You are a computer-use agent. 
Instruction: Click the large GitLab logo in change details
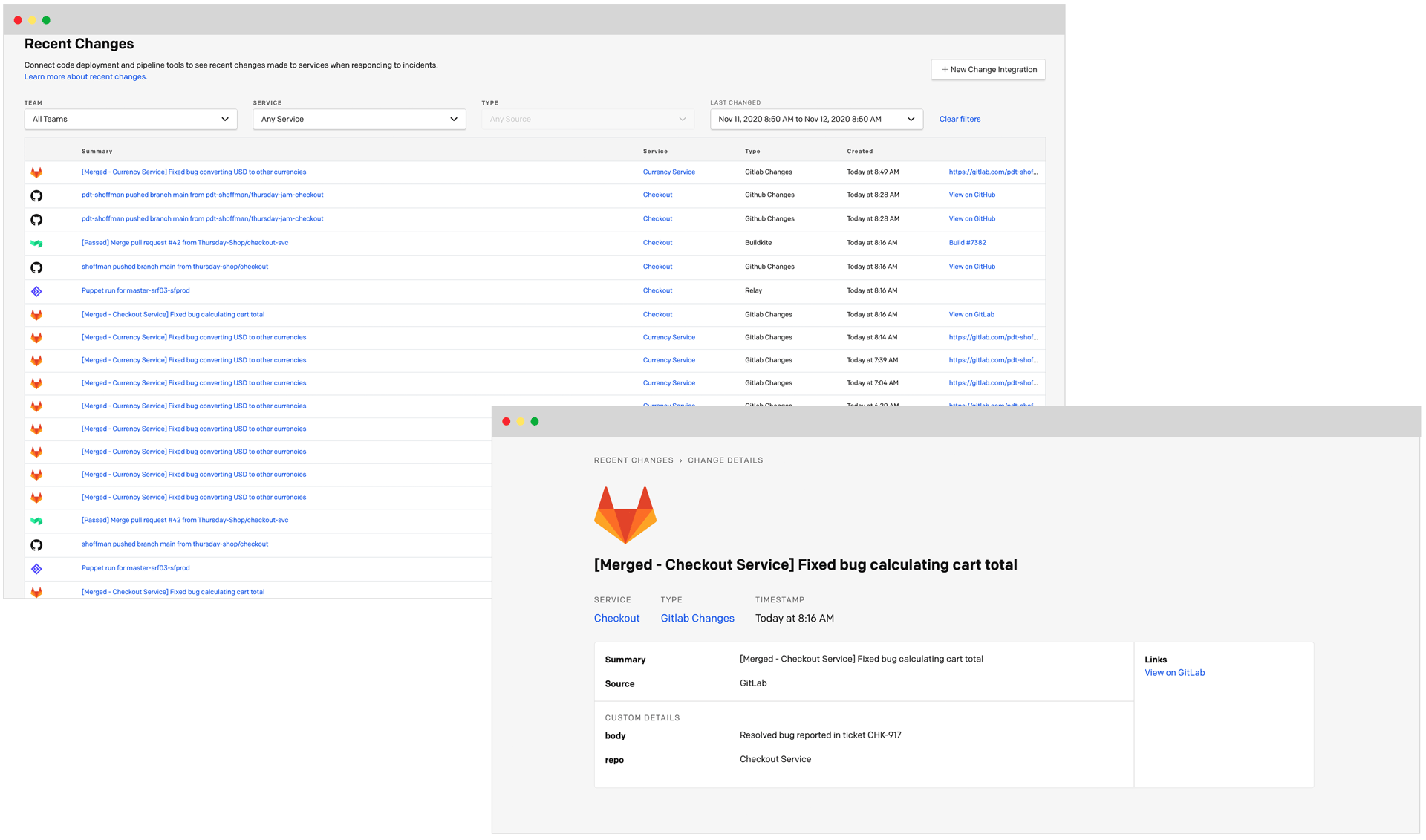click(x=625, y=515)
